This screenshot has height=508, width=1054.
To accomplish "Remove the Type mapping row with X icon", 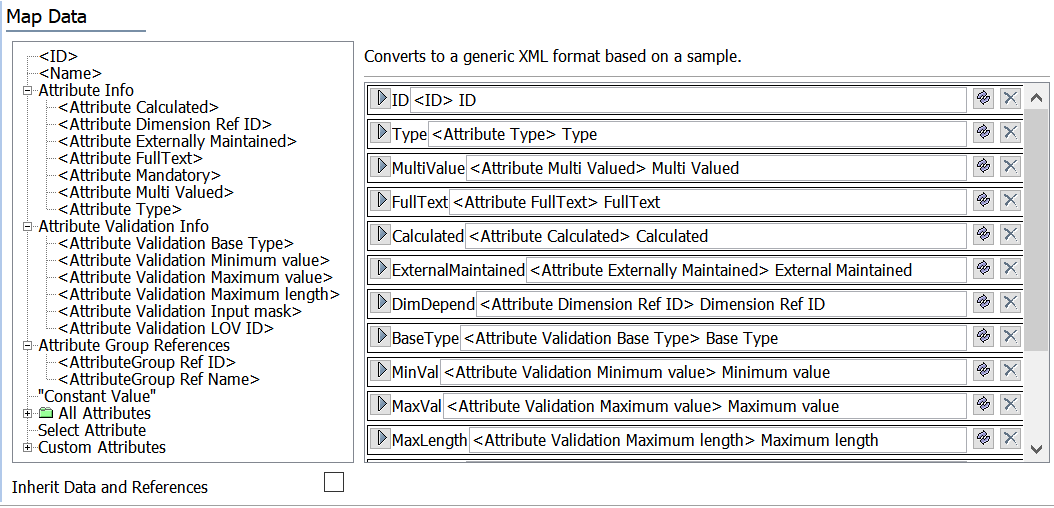I will 1010,133.
